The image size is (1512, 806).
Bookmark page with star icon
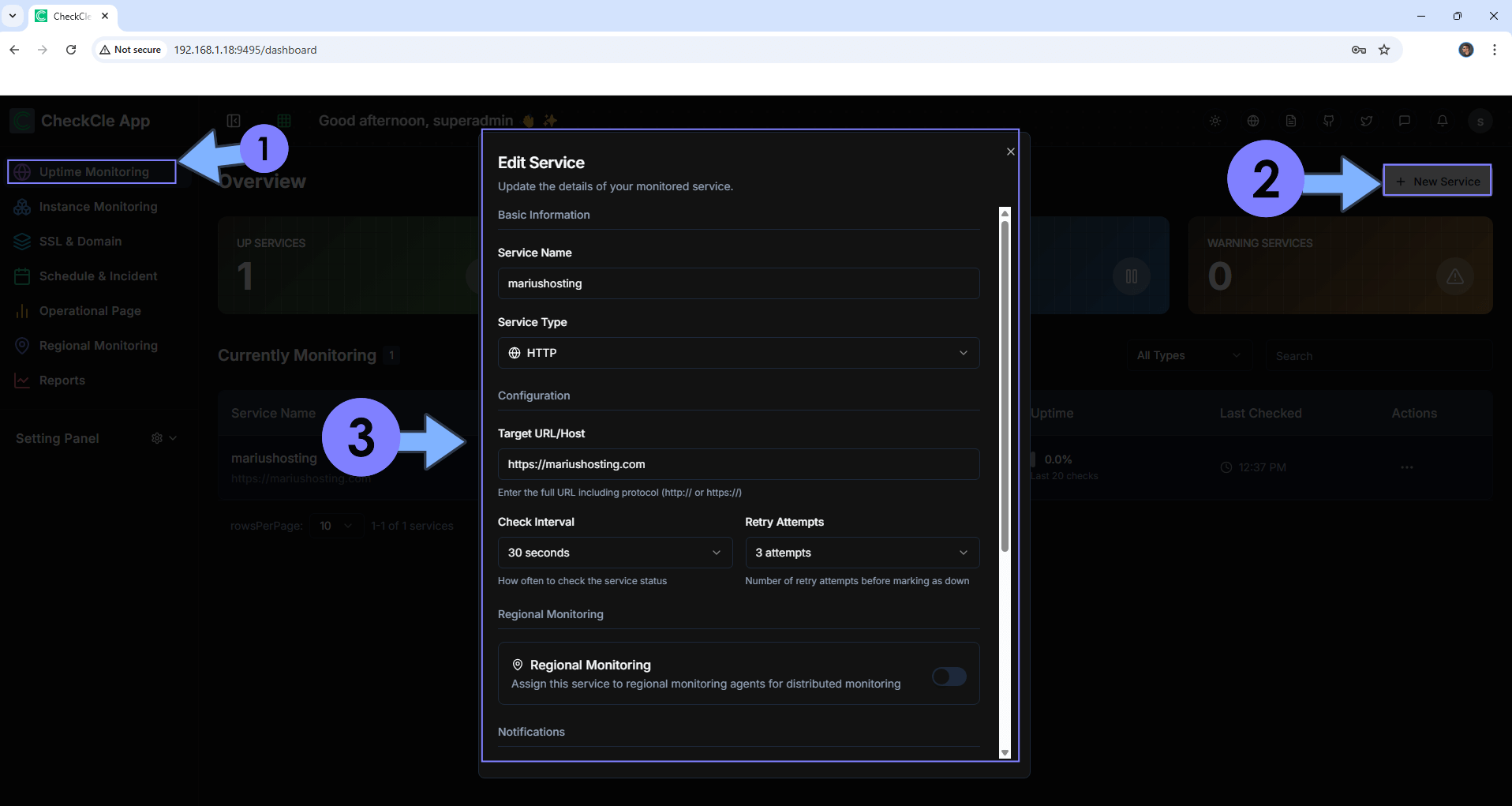click(x=1384, y=50)
